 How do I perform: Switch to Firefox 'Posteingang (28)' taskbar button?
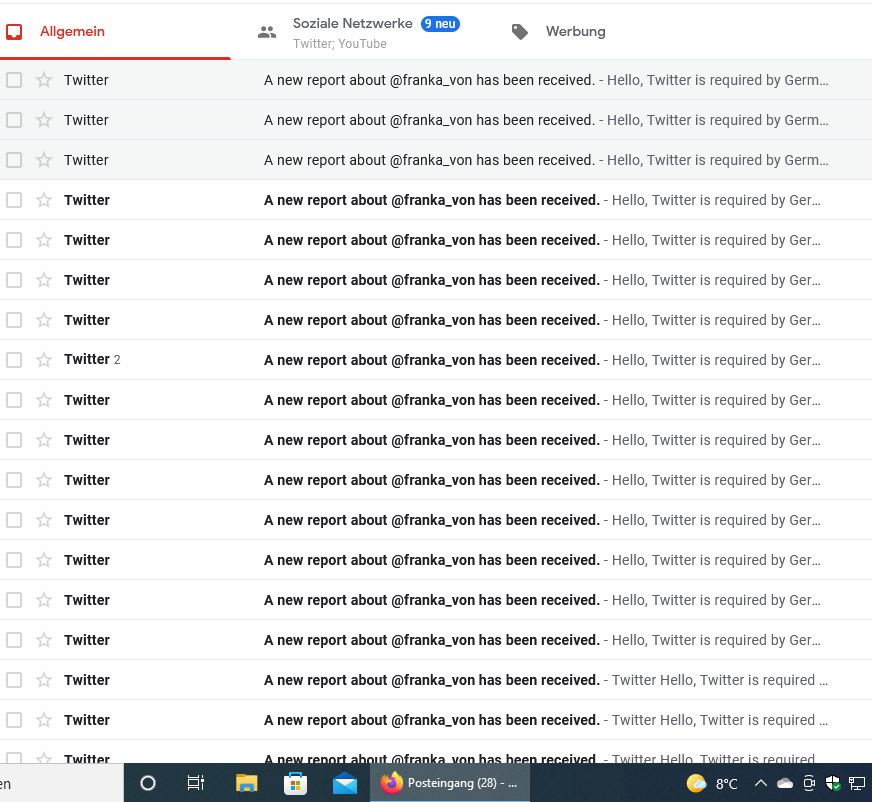pyautogui.click(x=449, y=783)
